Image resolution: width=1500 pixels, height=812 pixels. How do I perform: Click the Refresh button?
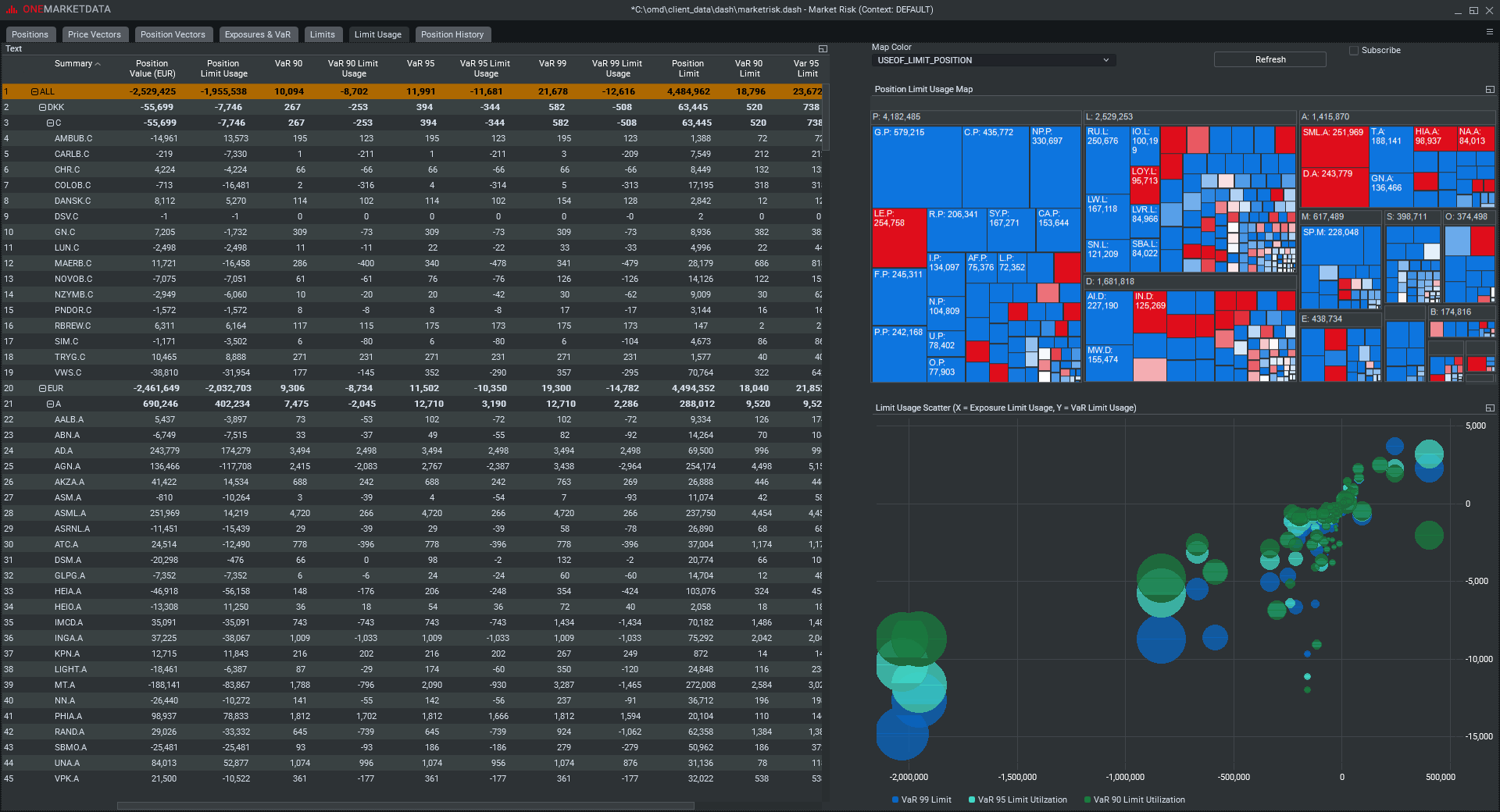point(1270,60)
